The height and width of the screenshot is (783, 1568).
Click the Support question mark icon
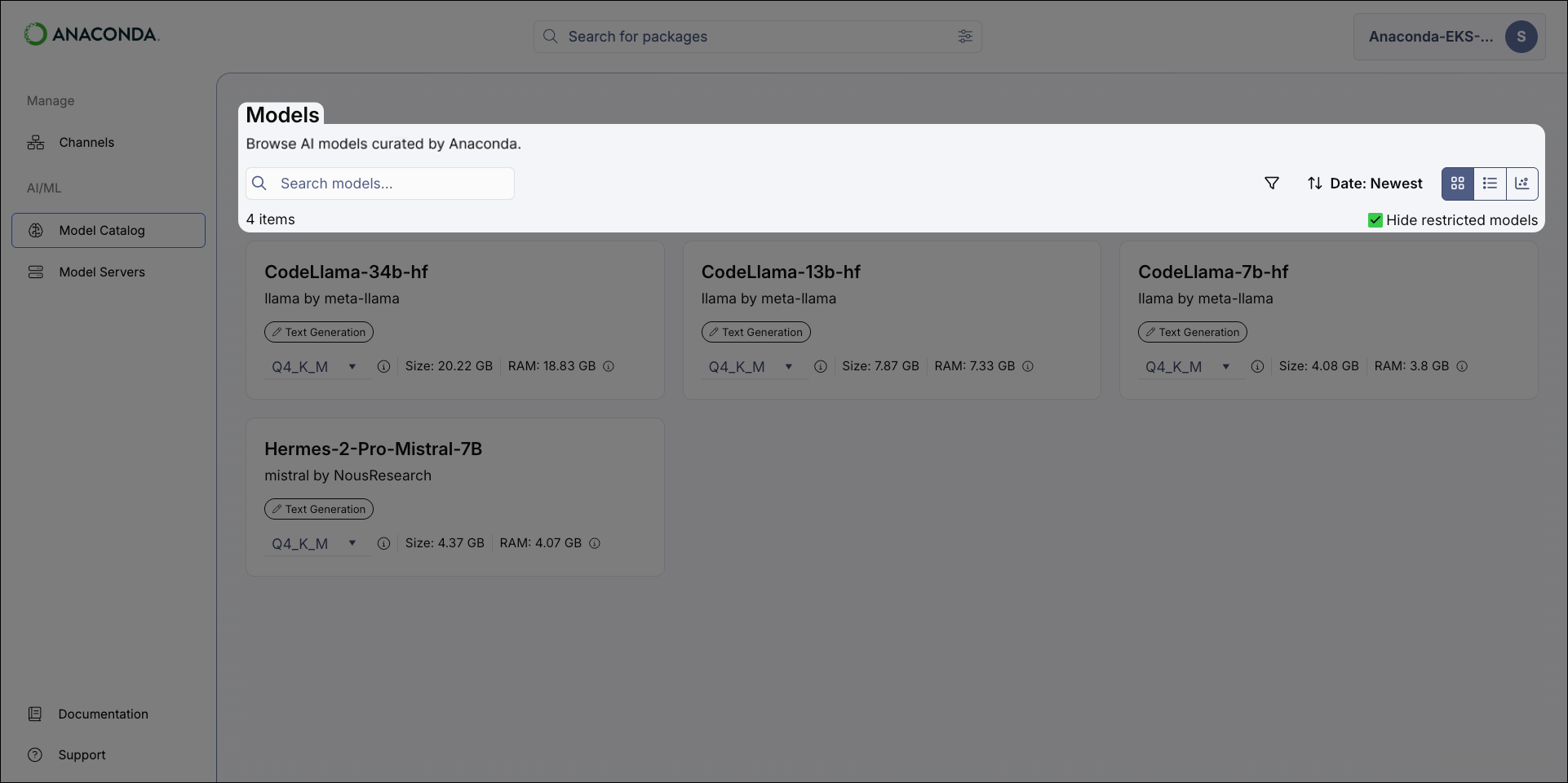click(34, 754)
